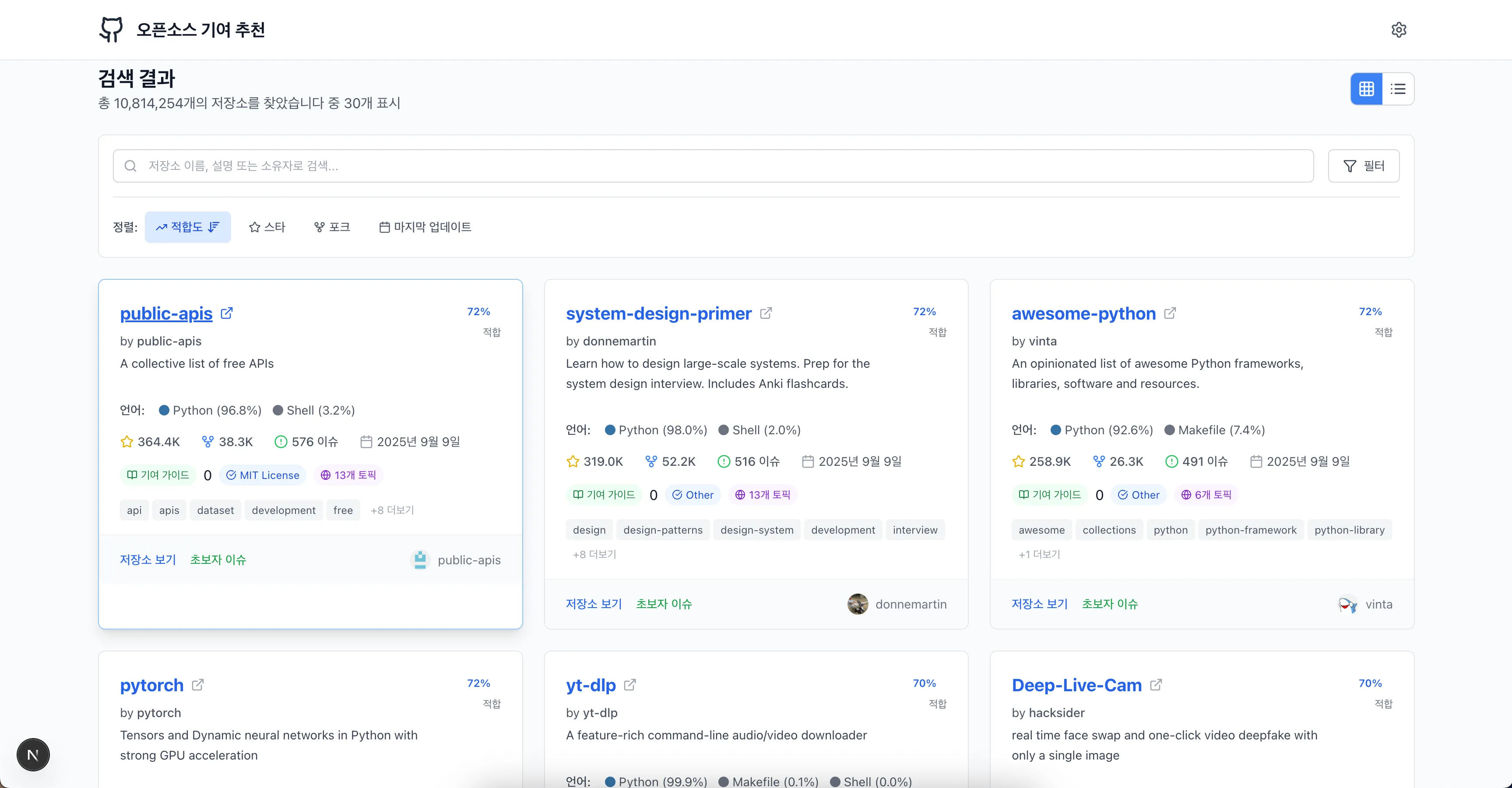Select the collections topic tag
The image size is (1512, 788).
click(1109, 530)
